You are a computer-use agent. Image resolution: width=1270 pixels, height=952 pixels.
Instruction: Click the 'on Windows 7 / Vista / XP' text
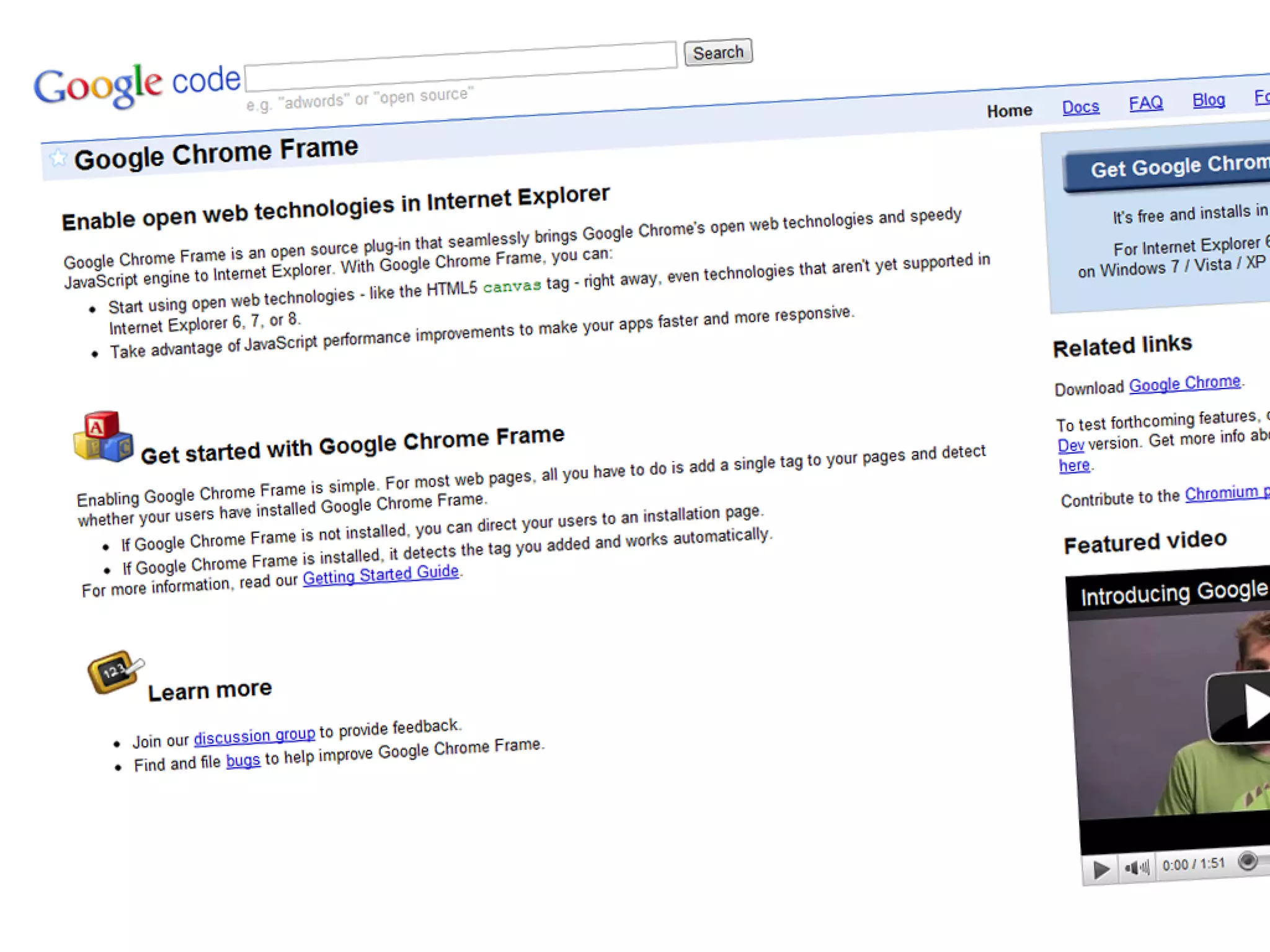(1171, 267)
